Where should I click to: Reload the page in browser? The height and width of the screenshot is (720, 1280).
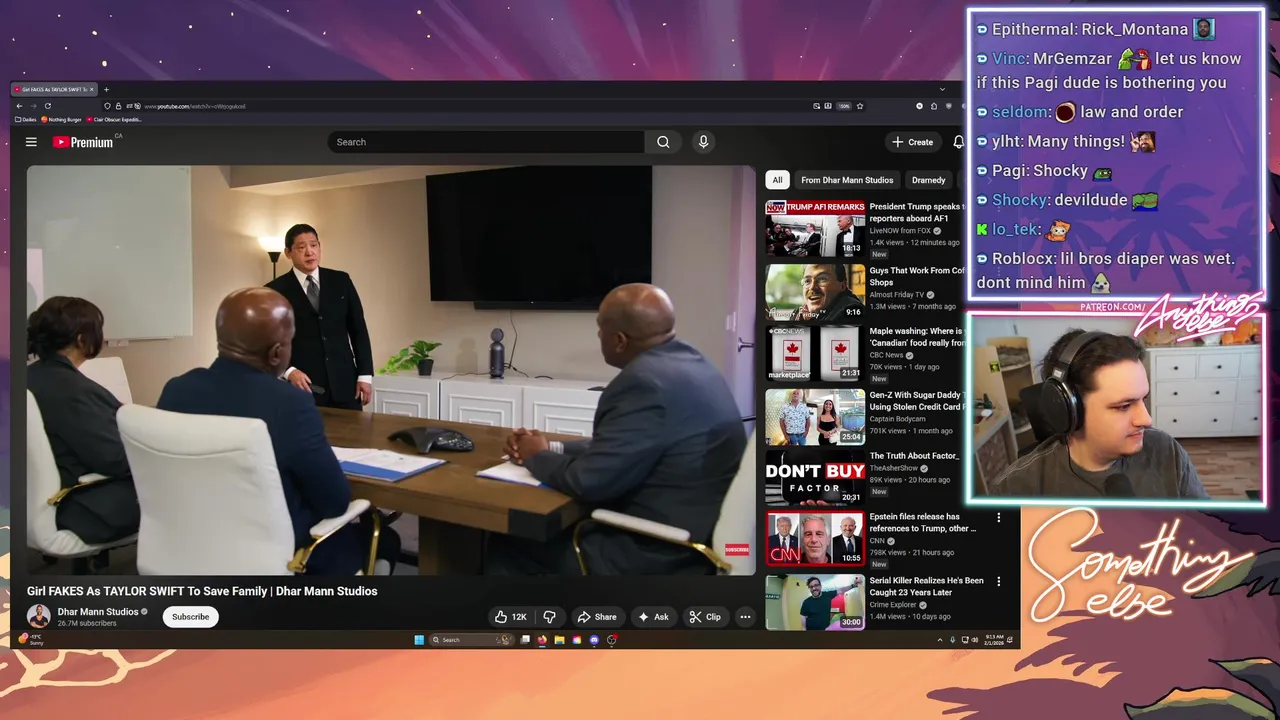pyautogui.click(x=47, y=106)
